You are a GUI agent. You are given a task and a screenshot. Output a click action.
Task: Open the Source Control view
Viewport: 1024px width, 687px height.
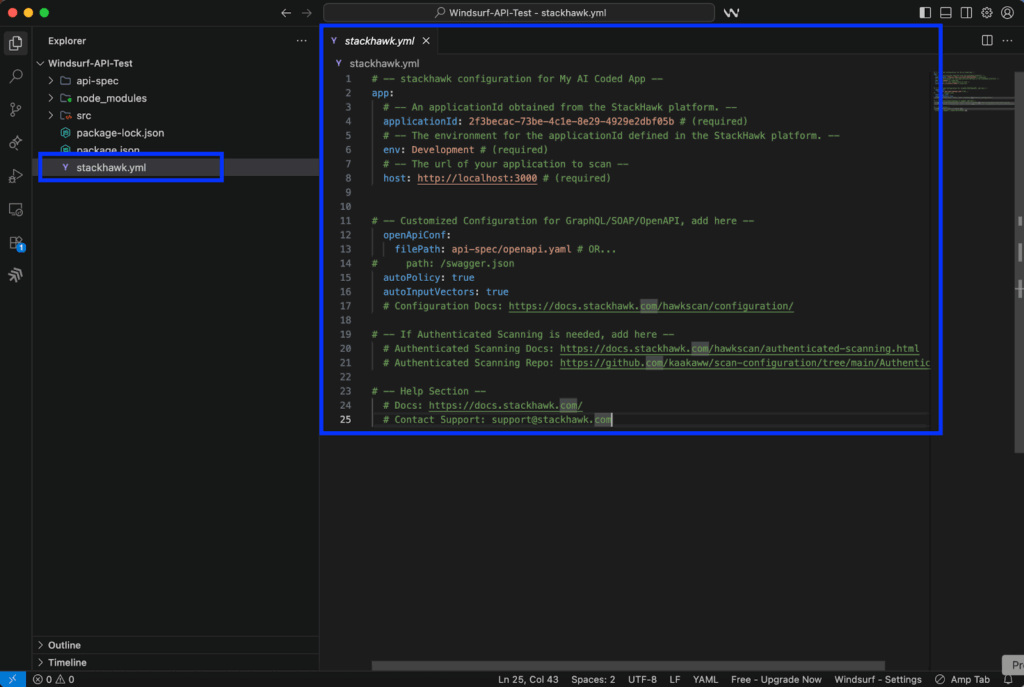click(x=15, y=109)
